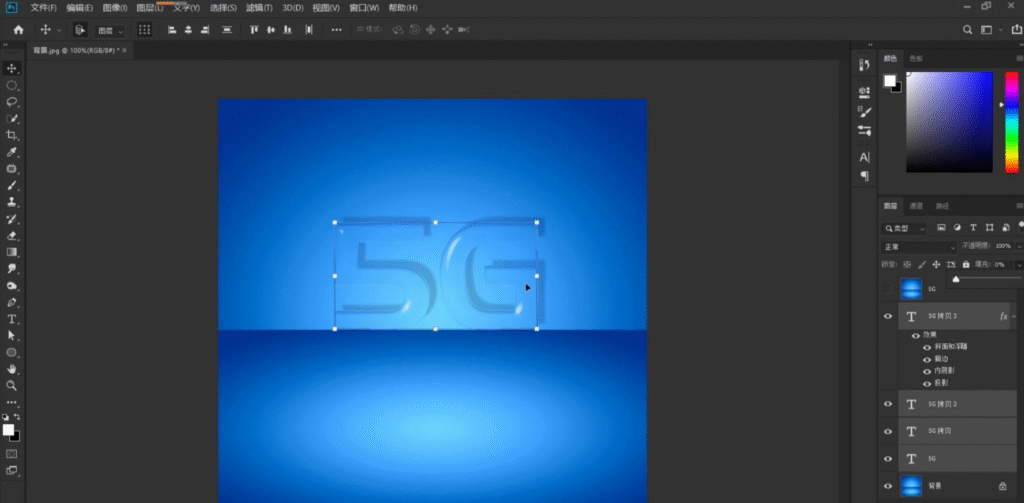Open the 填充 fill dropdown arrow

[x=1018, y=265]
